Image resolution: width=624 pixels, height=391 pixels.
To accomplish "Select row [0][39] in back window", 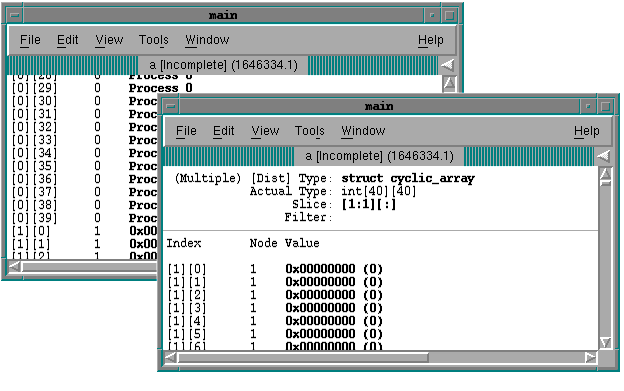I will point(84,218).
